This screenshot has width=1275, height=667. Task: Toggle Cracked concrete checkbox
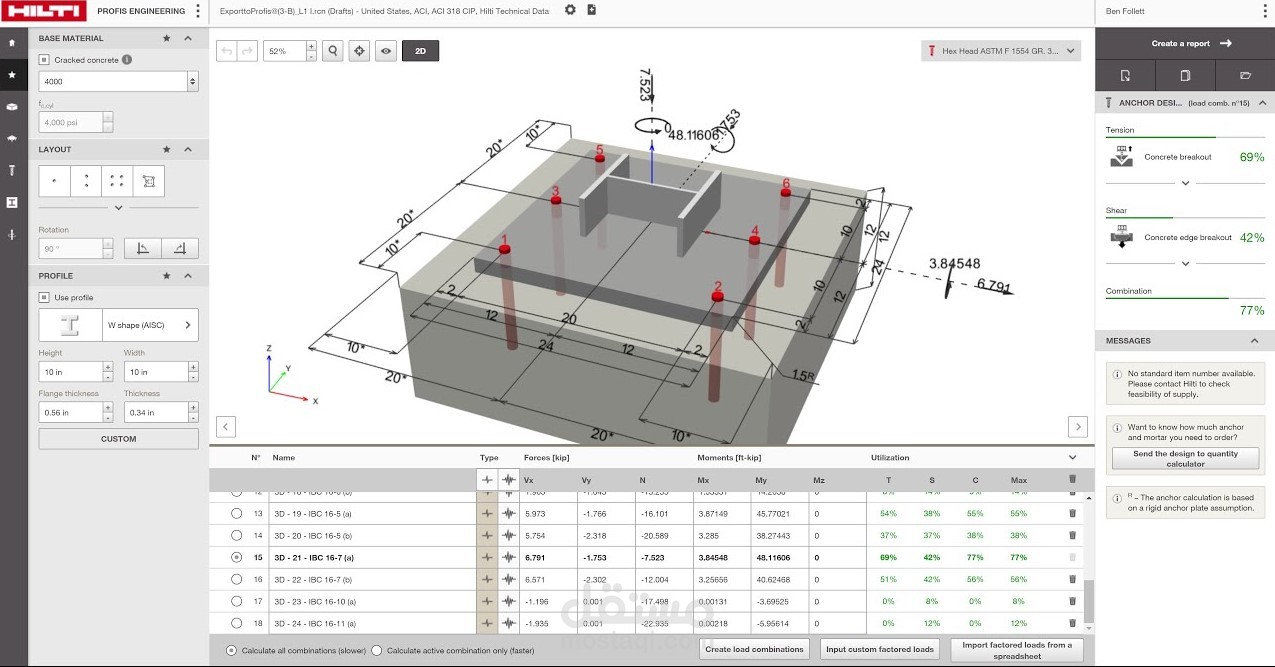tap(43, 60)
